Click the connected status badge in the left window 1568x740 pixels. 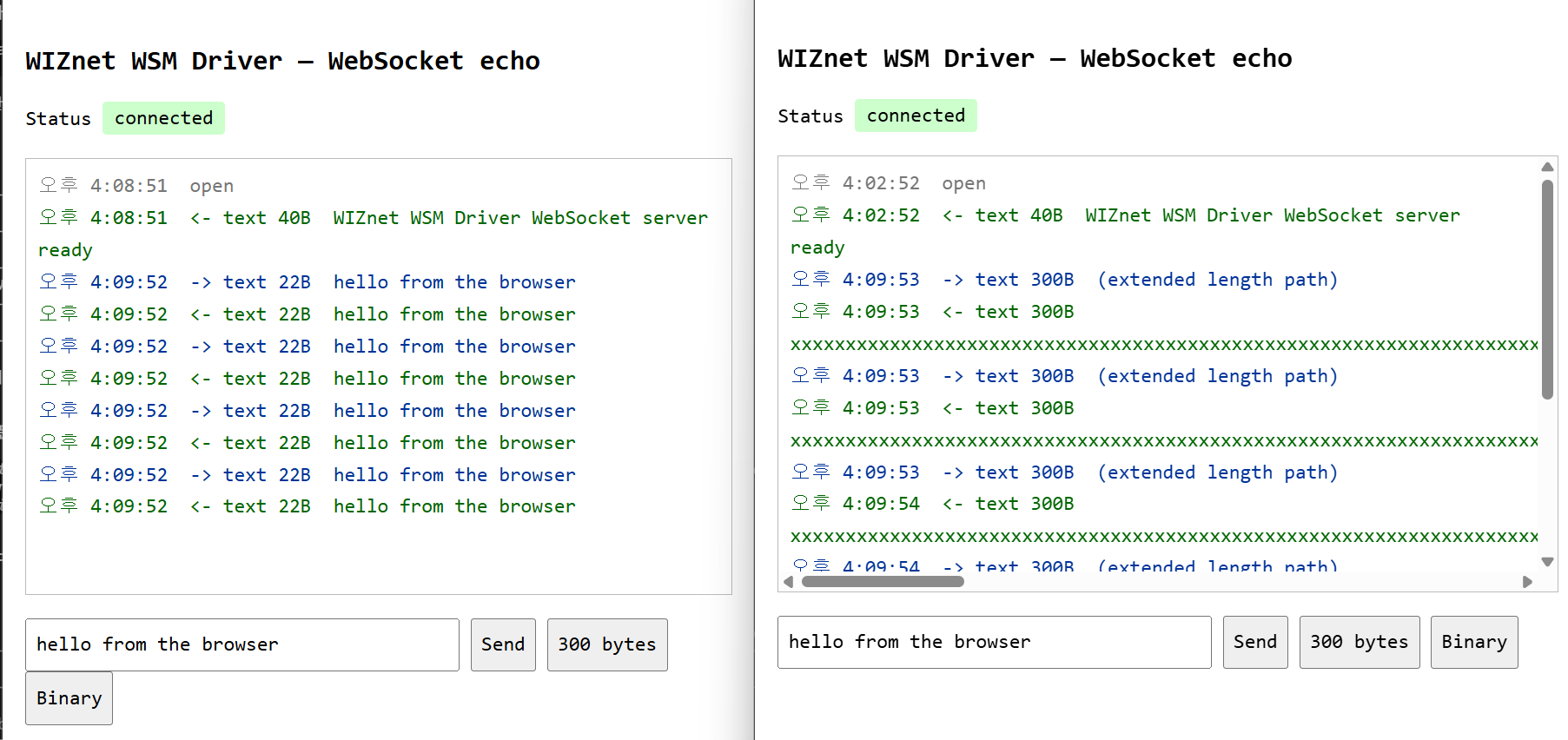tap(163, 118)
